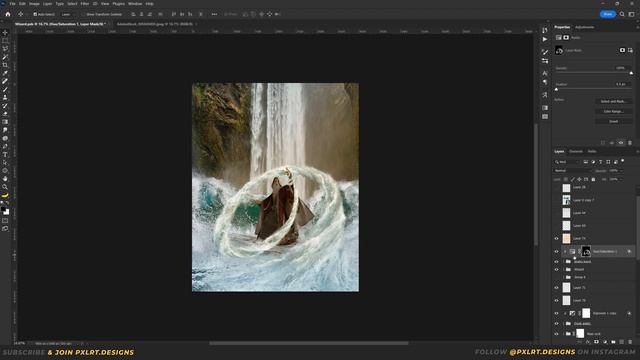Click the foreground color swatch
Viewport: 640px width, 360px height.
(x=3, y=209)
